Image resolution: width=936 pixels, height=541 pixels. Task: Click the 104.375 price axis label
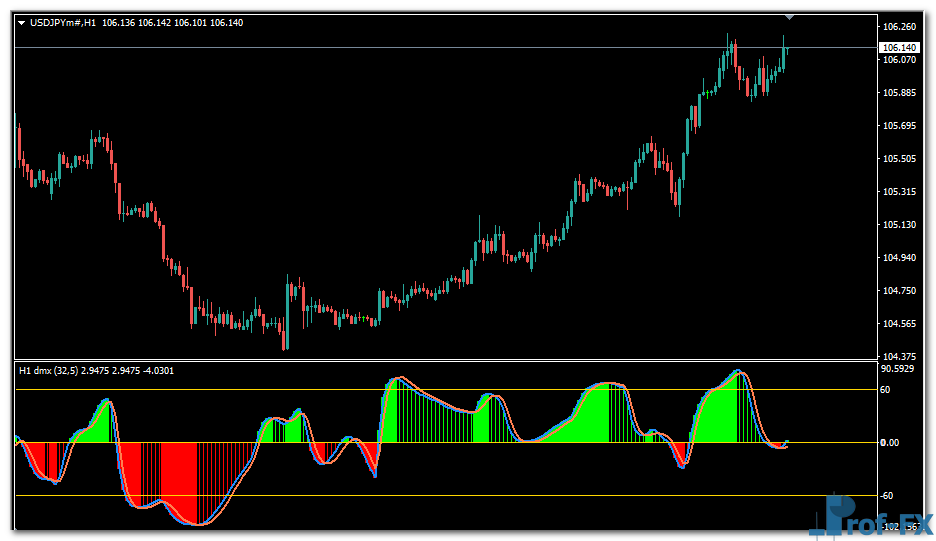pyautogui.click(x=899, y=357)
